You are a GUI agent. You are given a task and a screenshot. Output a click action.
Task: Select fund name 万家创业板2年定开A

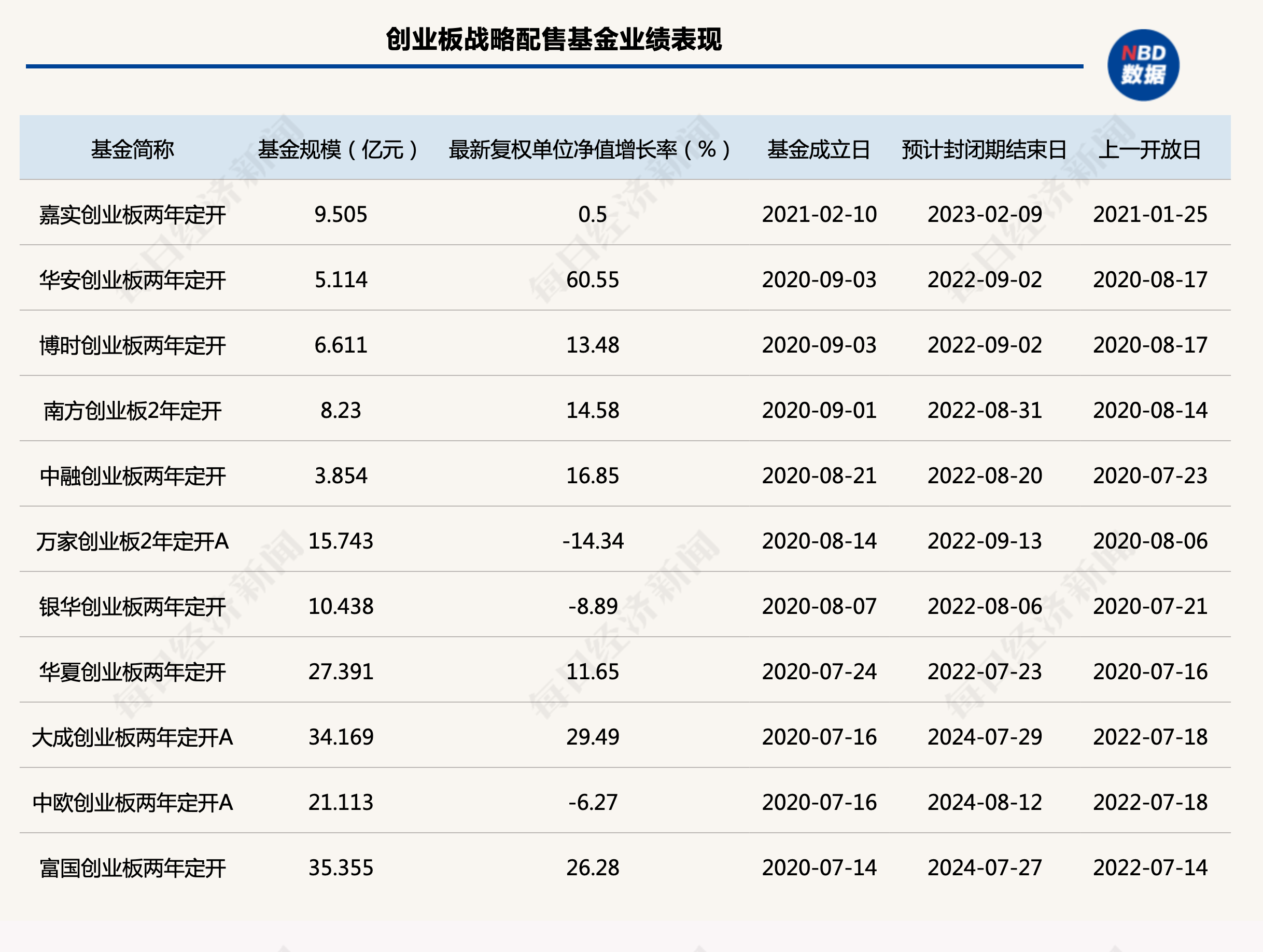pyautogui.click(x=132, y=541)
